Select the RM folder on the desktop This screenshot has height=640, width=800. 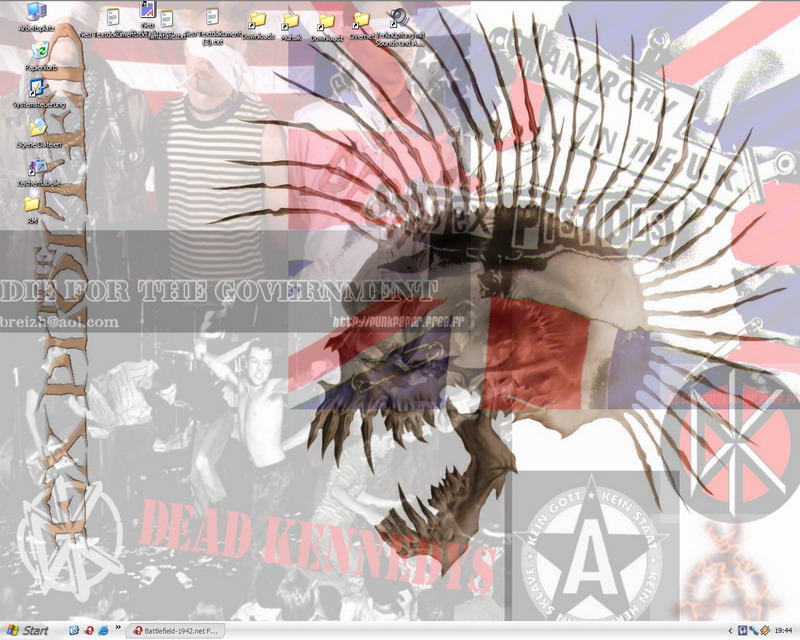coord(32,209)
